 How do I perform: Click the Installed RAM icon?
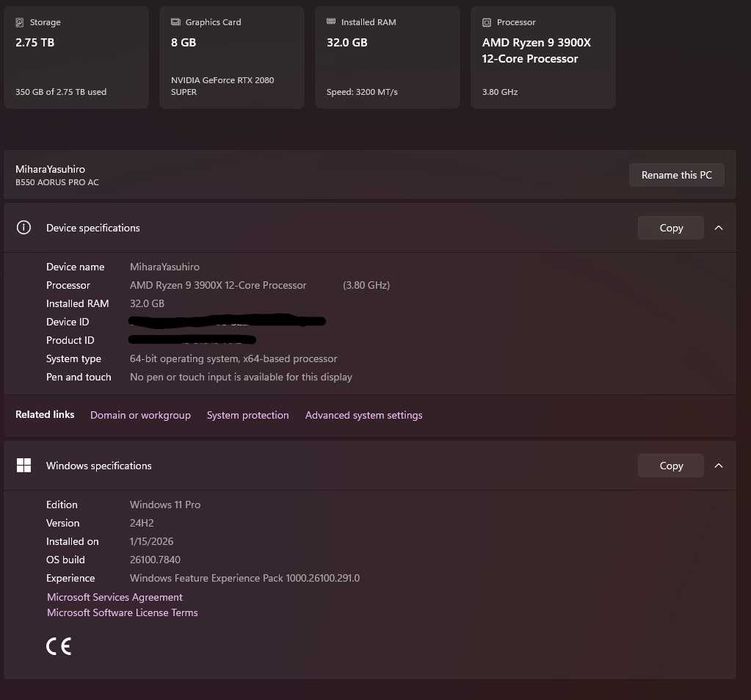tap(331, 22)
